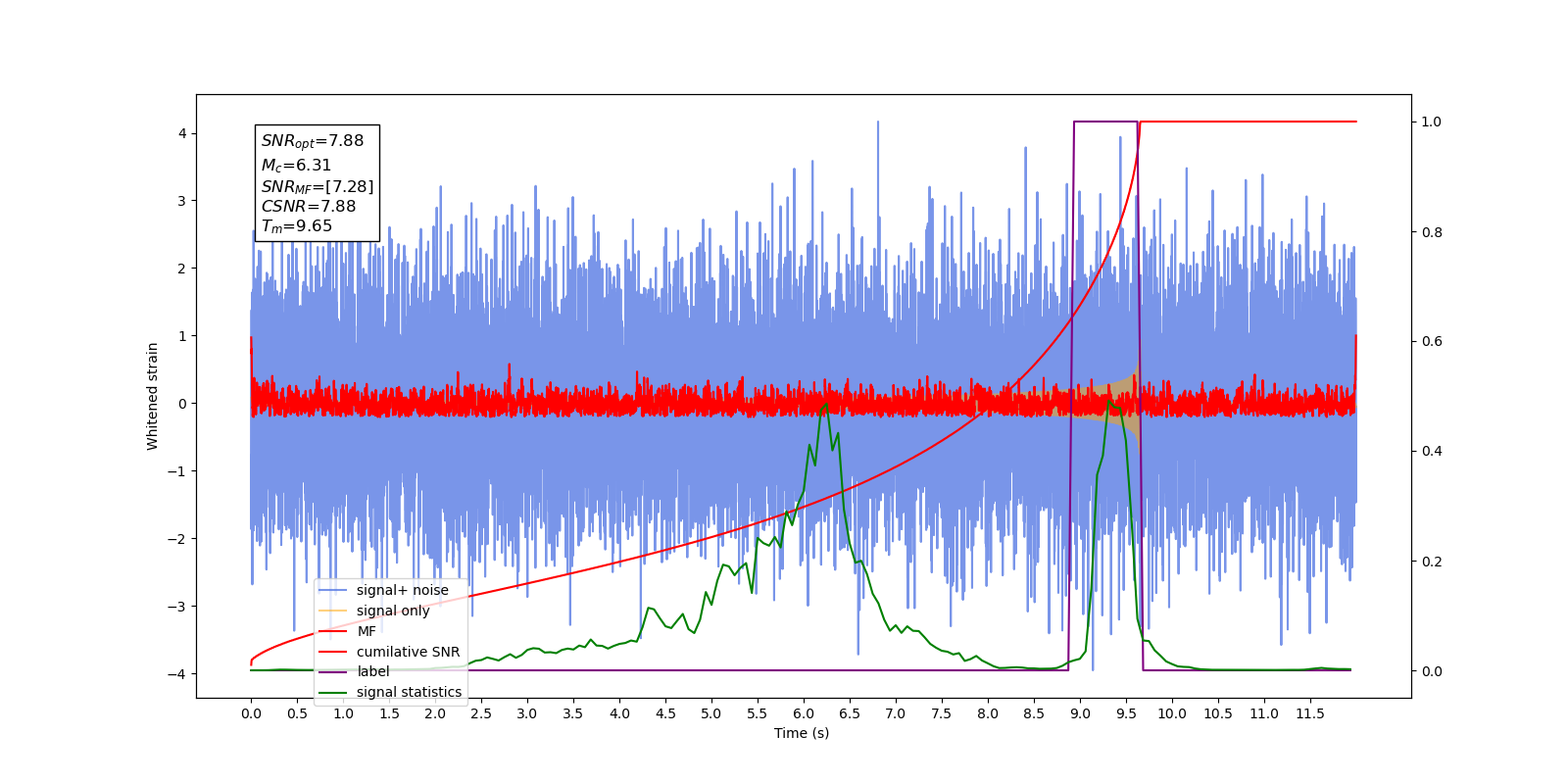Click the left axis tick label −3
Viewport: 1568px width, 784px height.
click(x=177, y=607)
